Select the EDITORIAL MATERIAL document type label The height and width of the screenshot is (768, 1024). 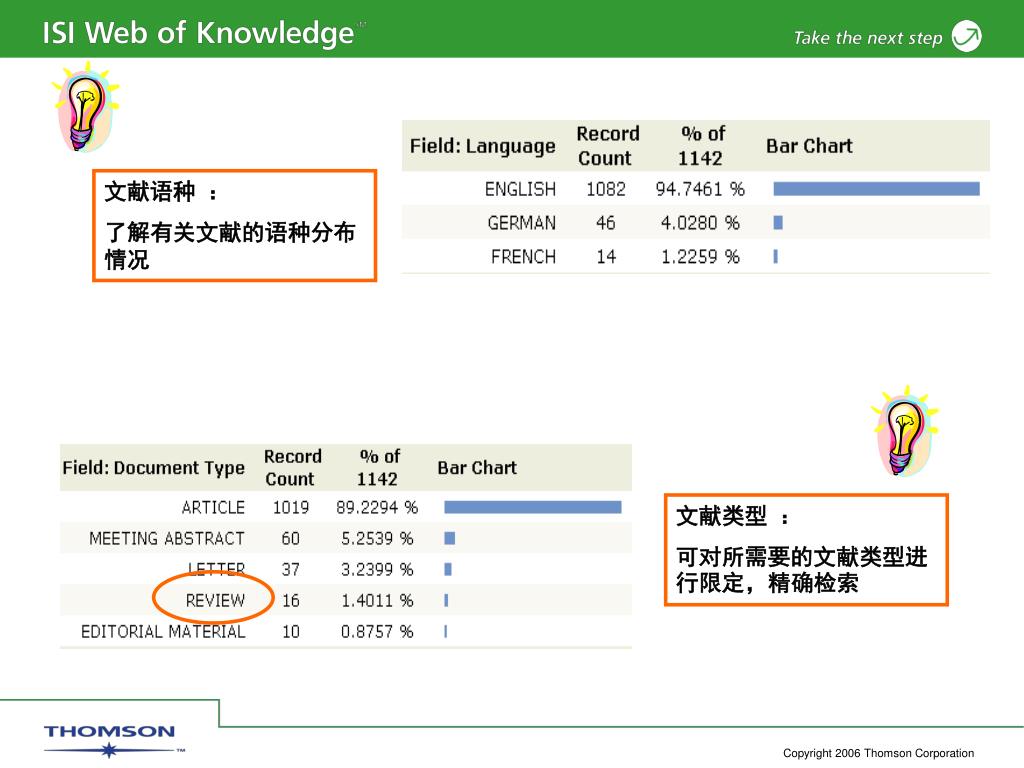(x=163, y=632)
